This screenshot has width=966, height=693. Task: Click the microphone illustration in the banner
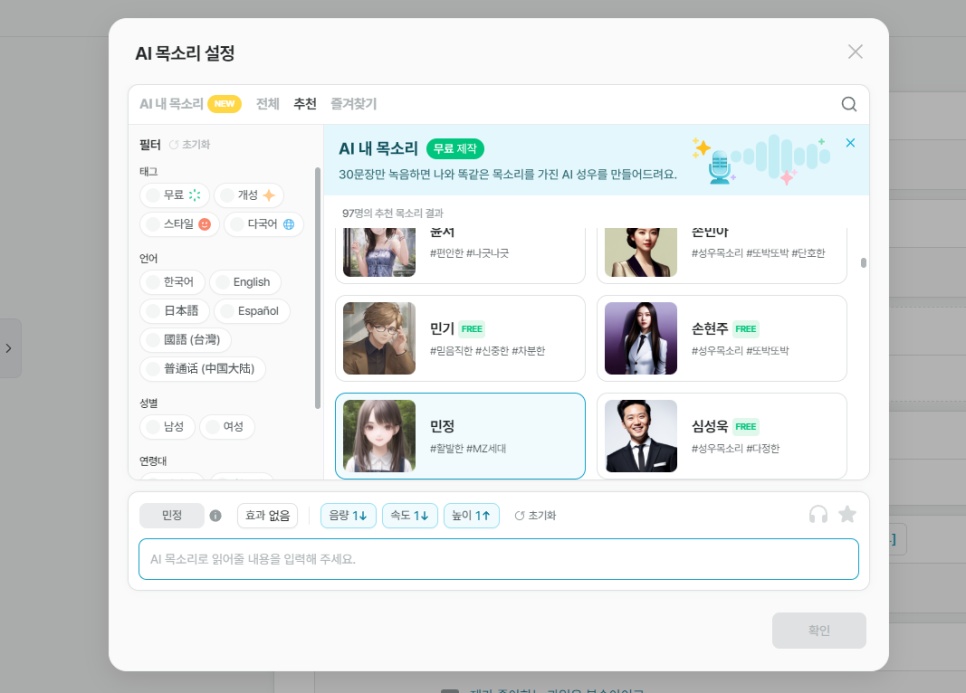(x=719, y=167)
